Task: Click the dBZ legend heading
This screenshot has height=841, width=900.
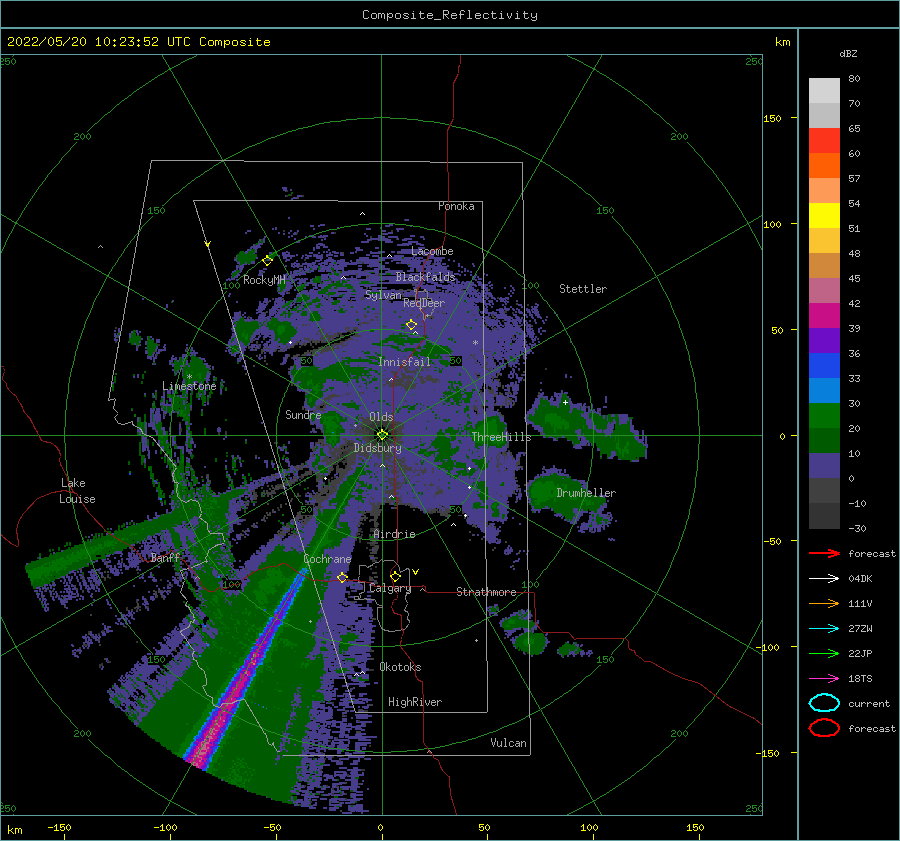Action: click(x=848, y=54)
